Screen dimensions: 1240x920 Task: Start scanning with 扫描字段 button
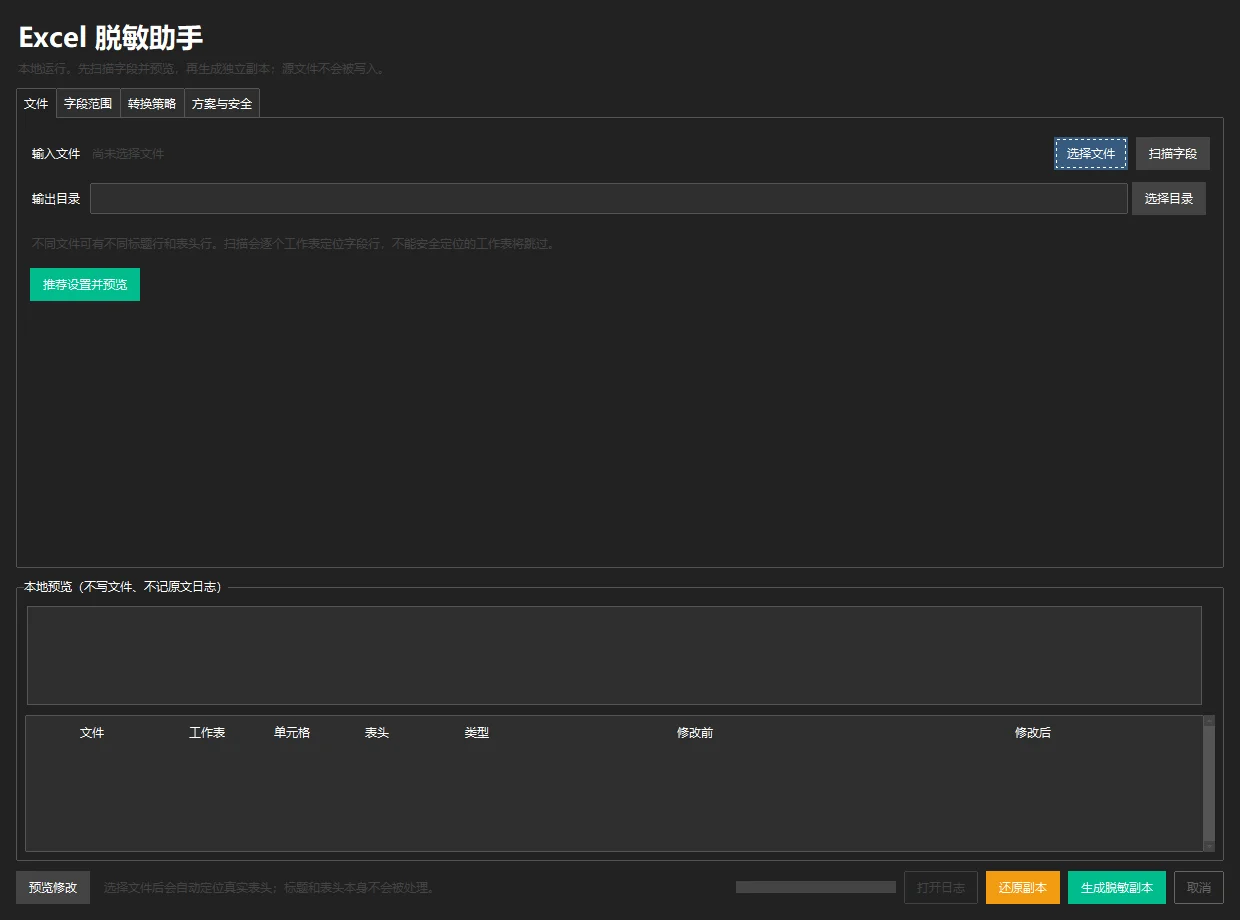click(x=1173, y=154)
